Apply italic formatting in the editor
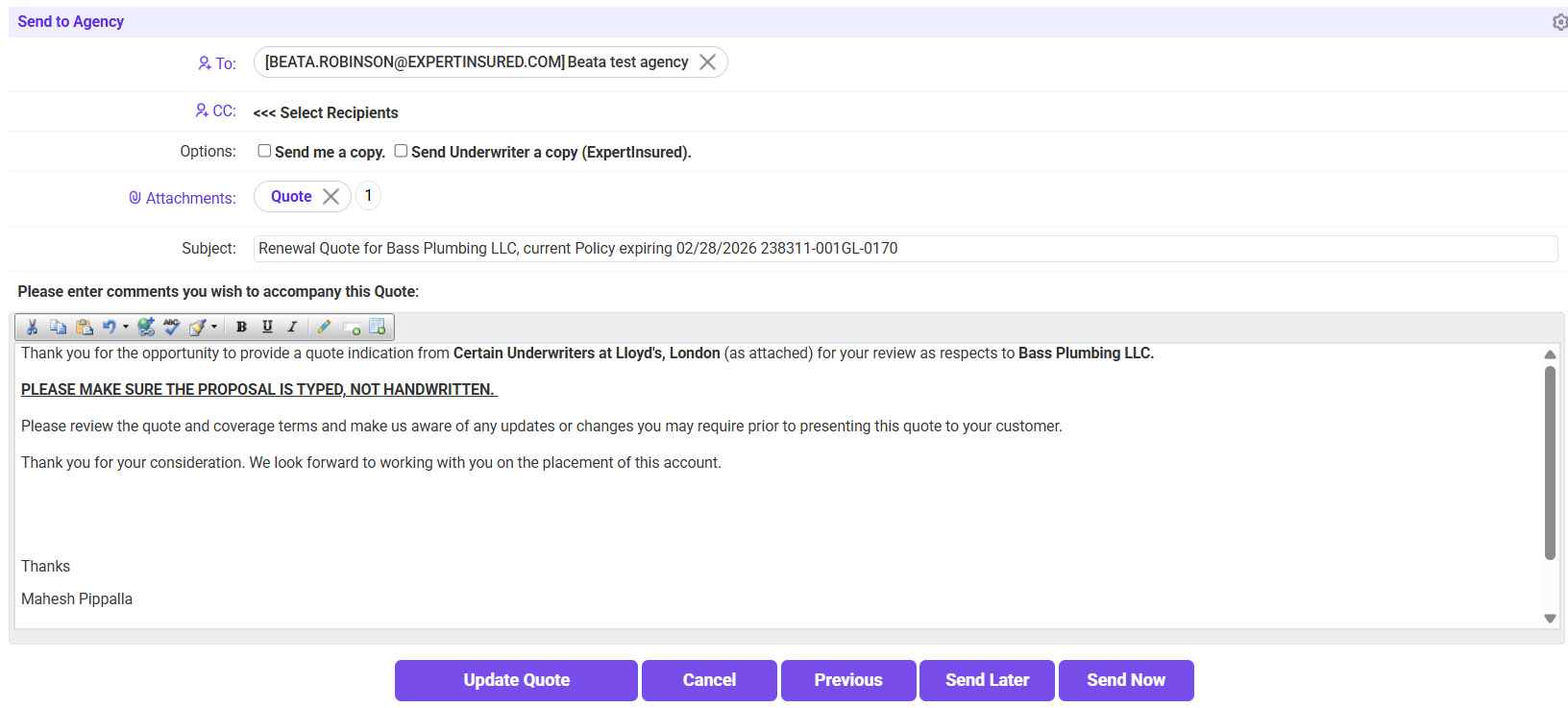The height and width of the screenshot is (708, 1568). (292, 328)
